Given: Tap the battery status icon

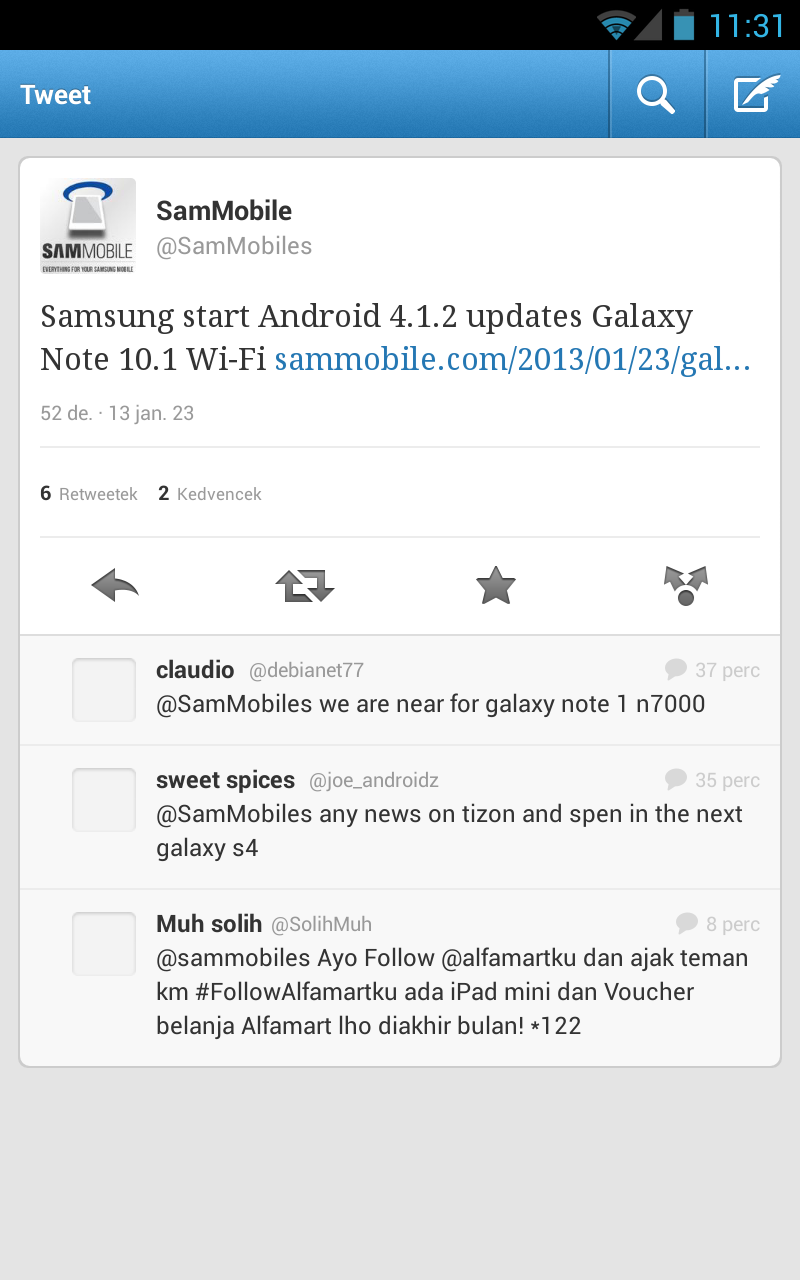Looking at the screenshot, I should pyautogui.click(x=684, y=24).
